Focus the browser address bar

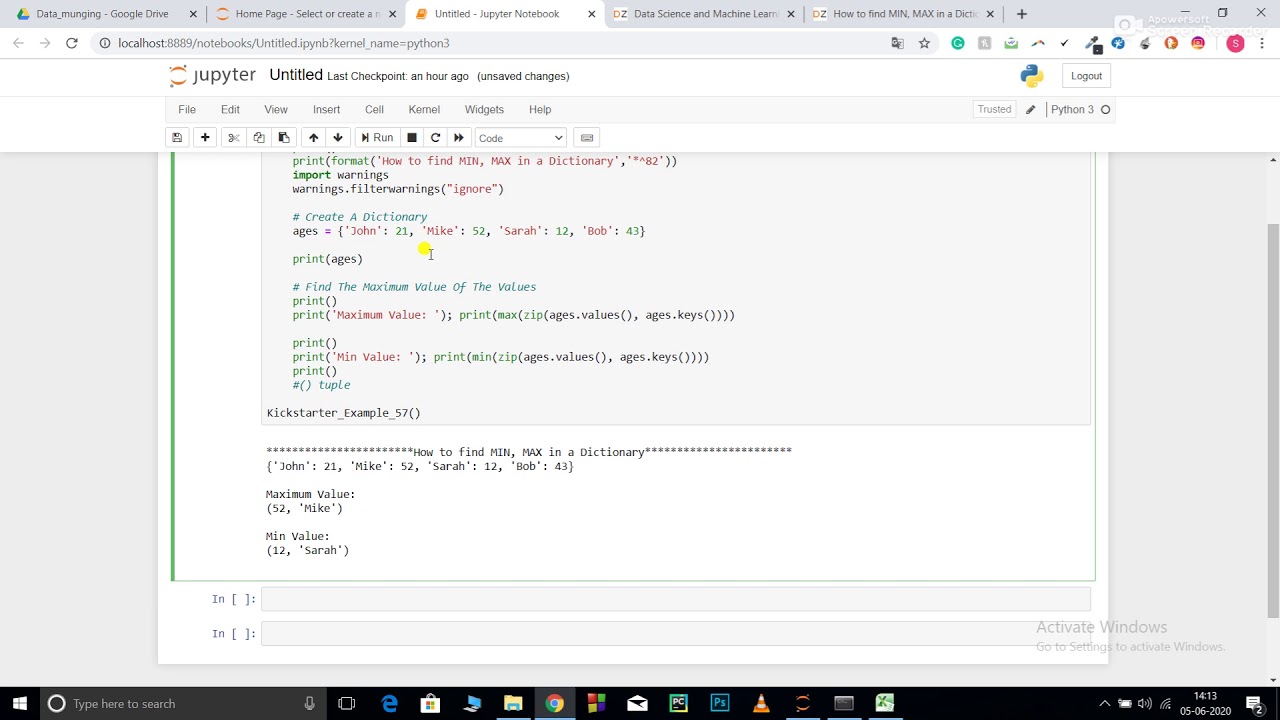490,43
